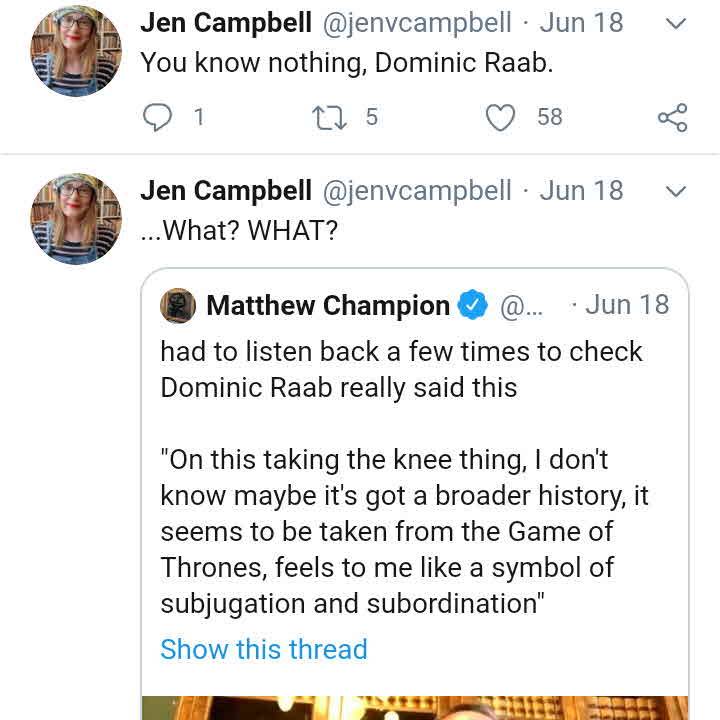Click Matthew Champion's small profile picture
Image resolution: width=720 pixels, height=720 pixels.
[x=177, y=305]
